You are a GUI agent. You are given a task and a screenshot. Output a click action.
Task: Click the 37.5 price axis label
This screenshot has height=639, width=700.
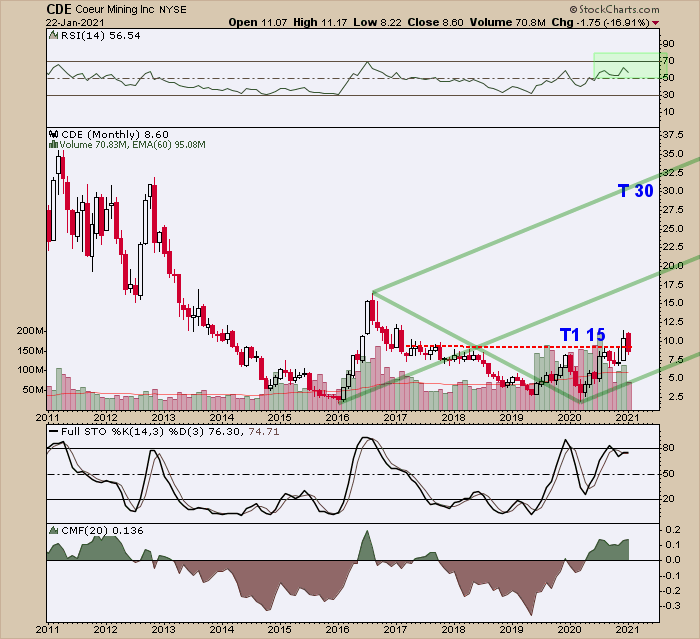[673, 135]
